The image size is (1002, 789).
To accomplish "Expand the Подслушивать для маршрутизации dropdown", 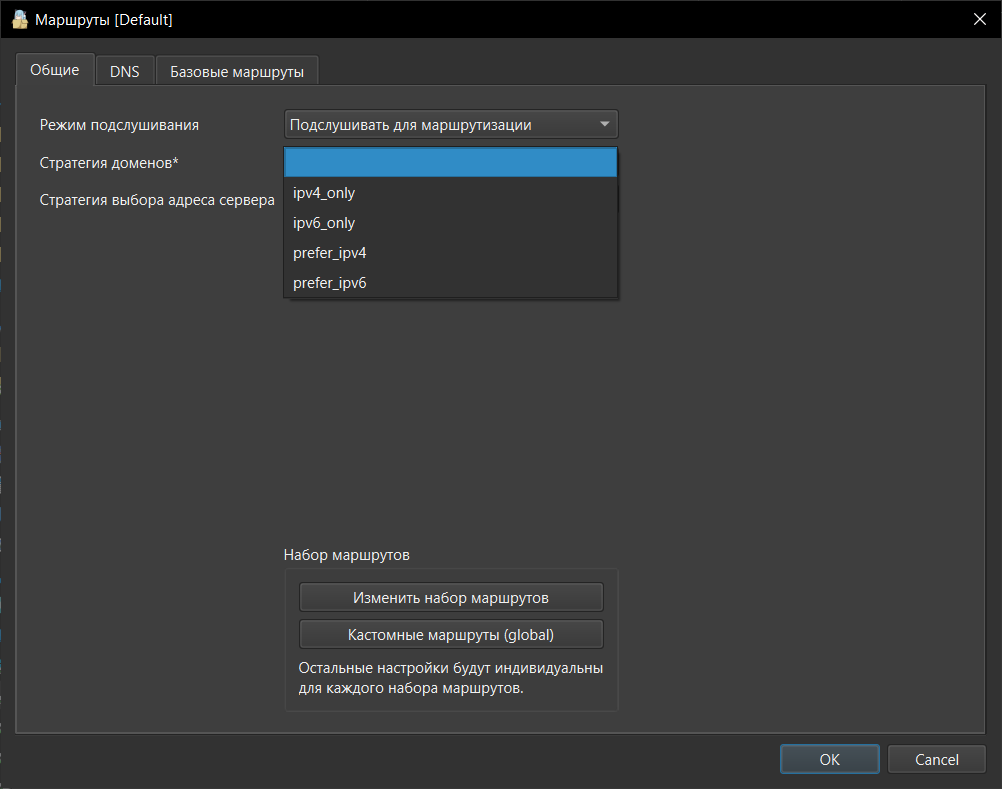I will [x=451, y=125].
